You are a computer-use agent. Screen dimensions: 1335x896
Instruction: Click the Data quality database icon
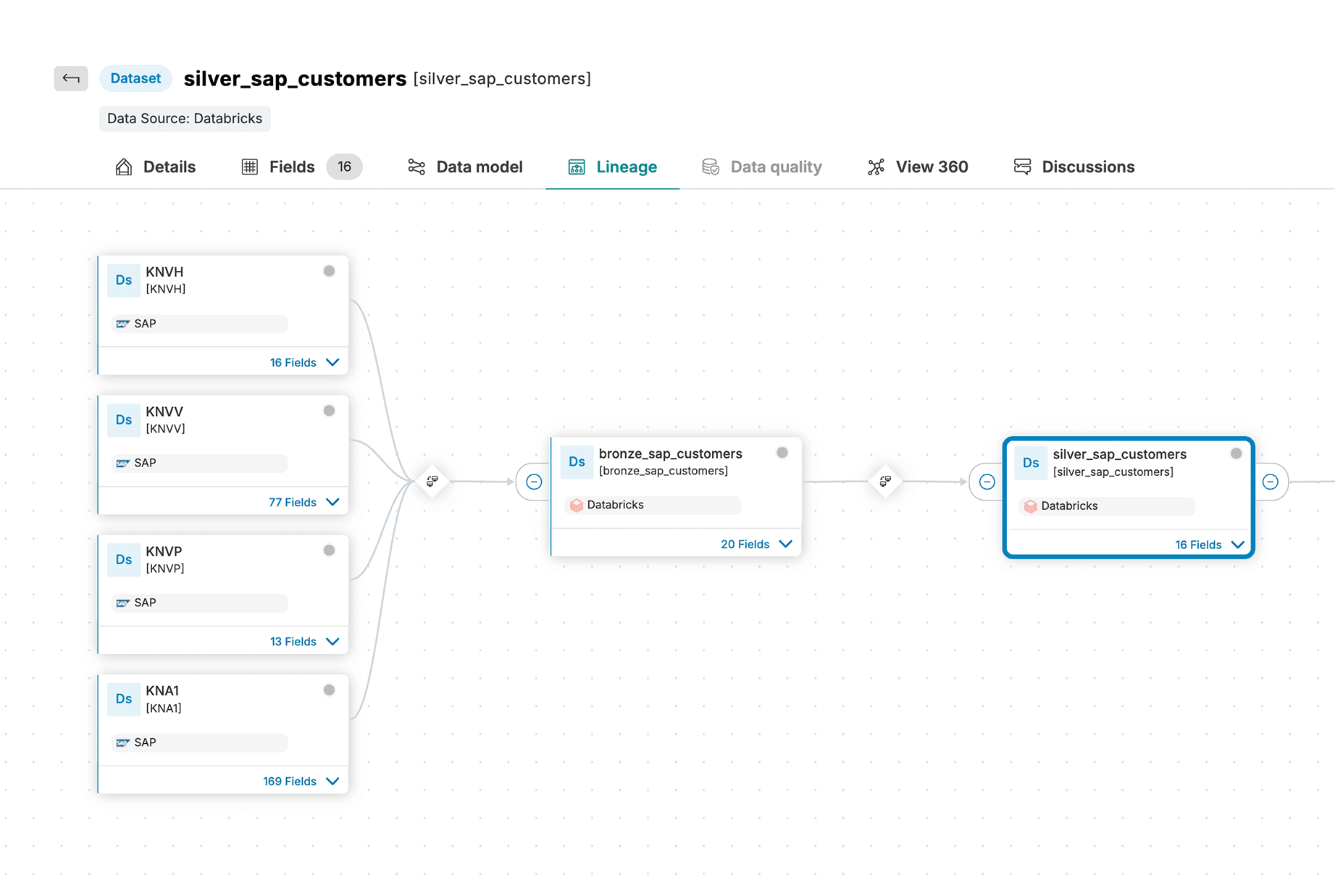711,167
